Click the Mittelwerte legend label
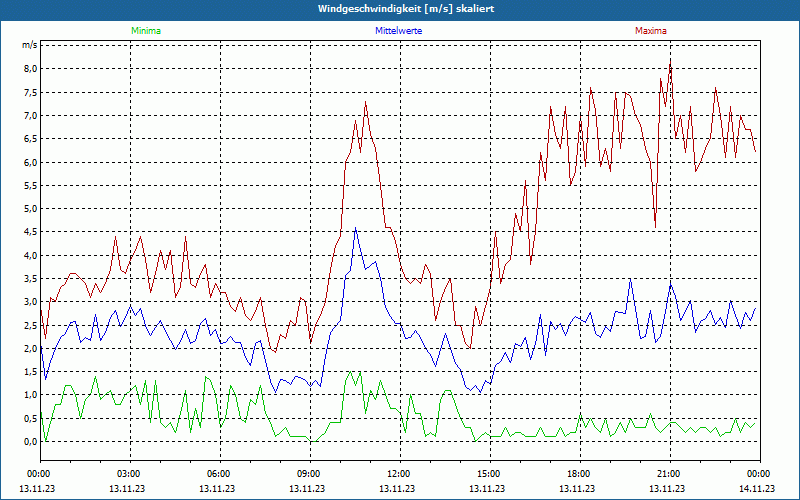 [398, 31]
